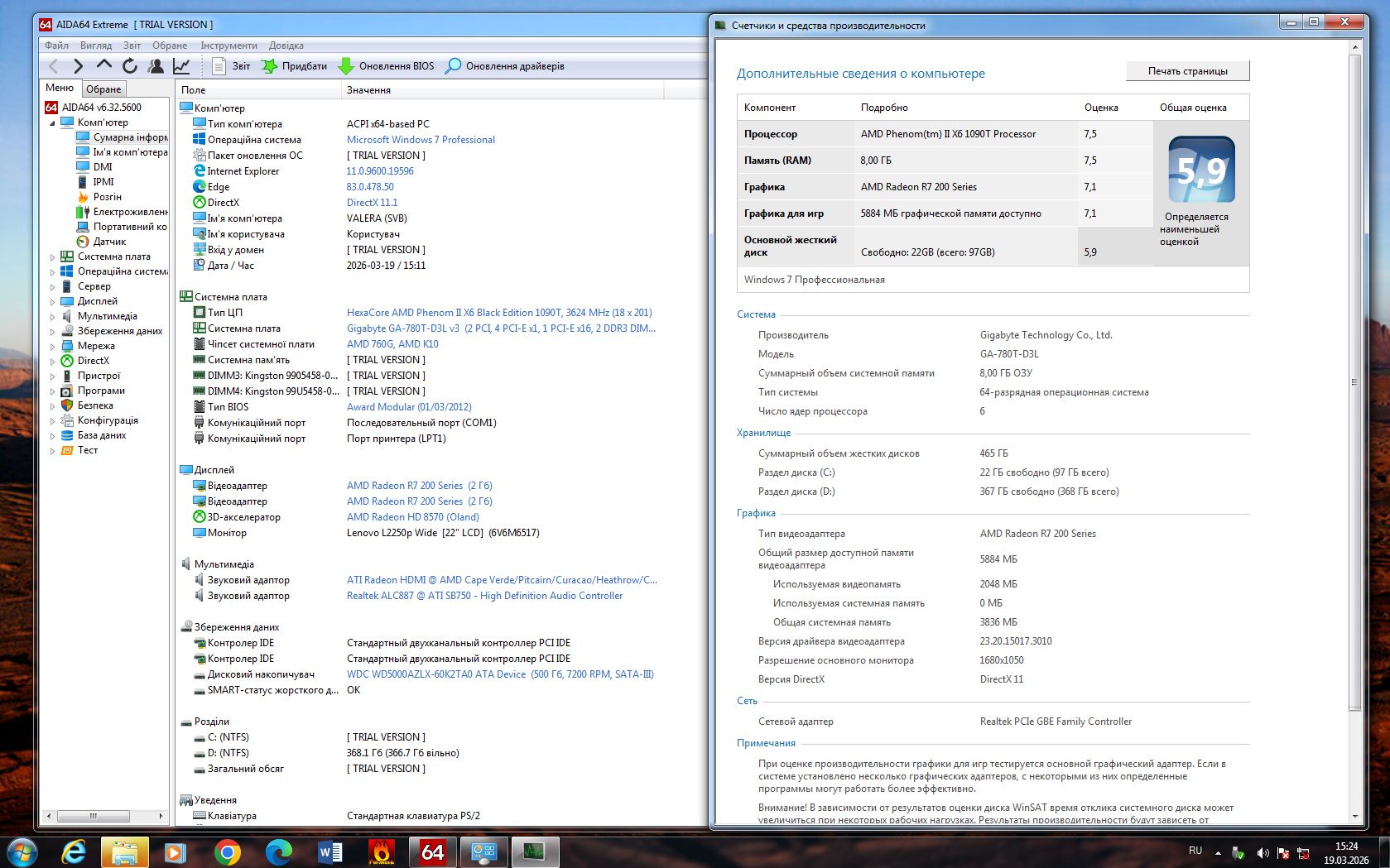Open Microsoft Windows 7 Professional link
The image size is (1390, 868).
[x=421, y=140]
